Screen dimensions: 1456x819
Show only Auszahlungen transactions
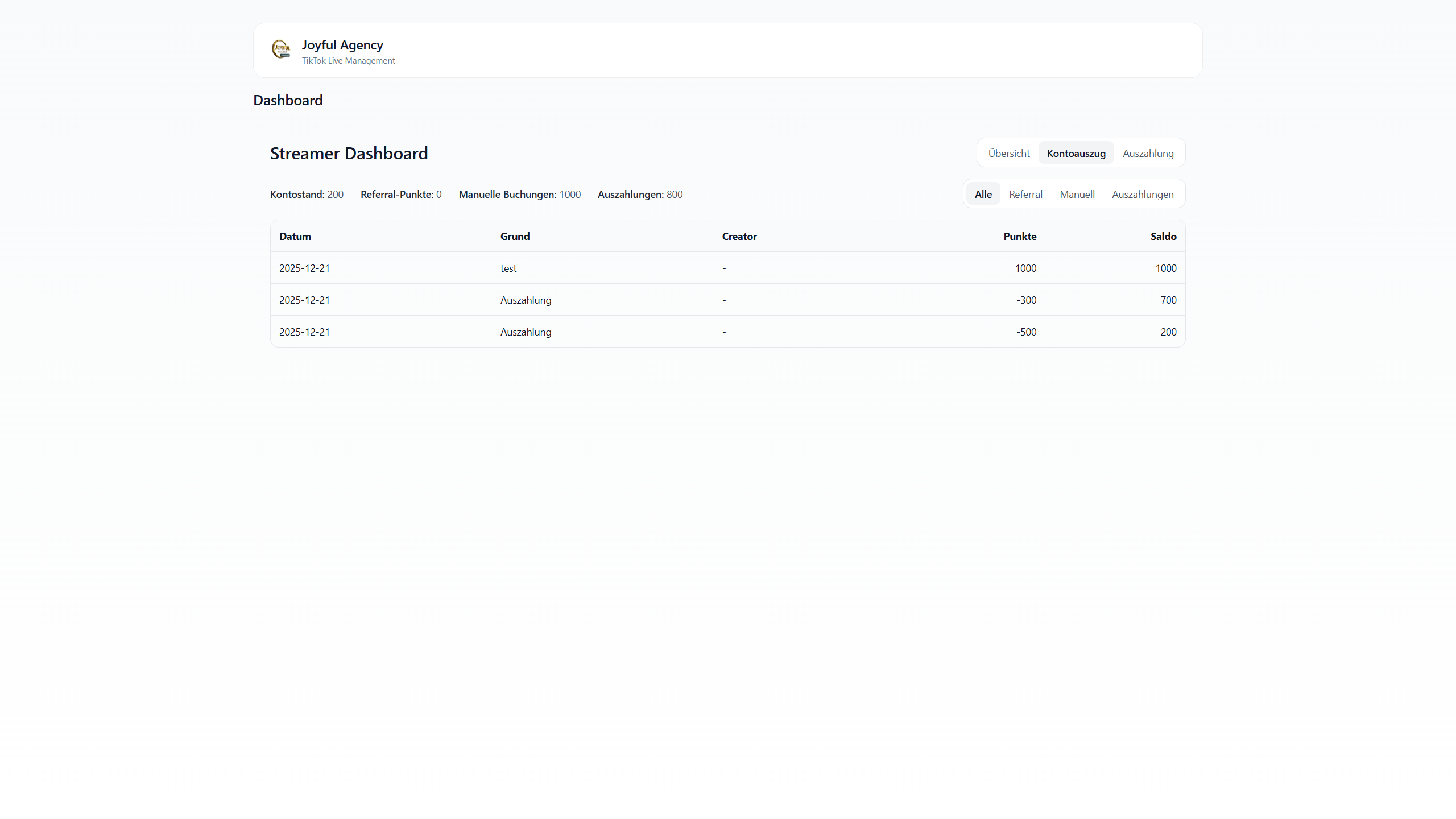coord(1142,194)
